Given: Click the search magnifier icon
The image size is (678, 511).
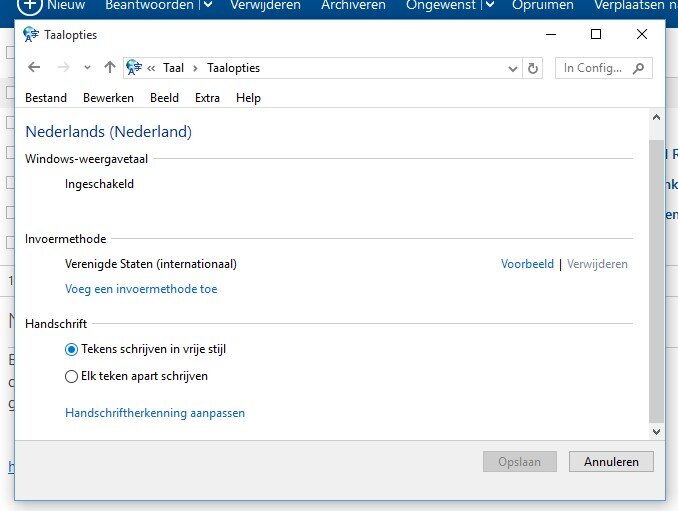Looking at the screenshot, I should [x=638, y=68].
